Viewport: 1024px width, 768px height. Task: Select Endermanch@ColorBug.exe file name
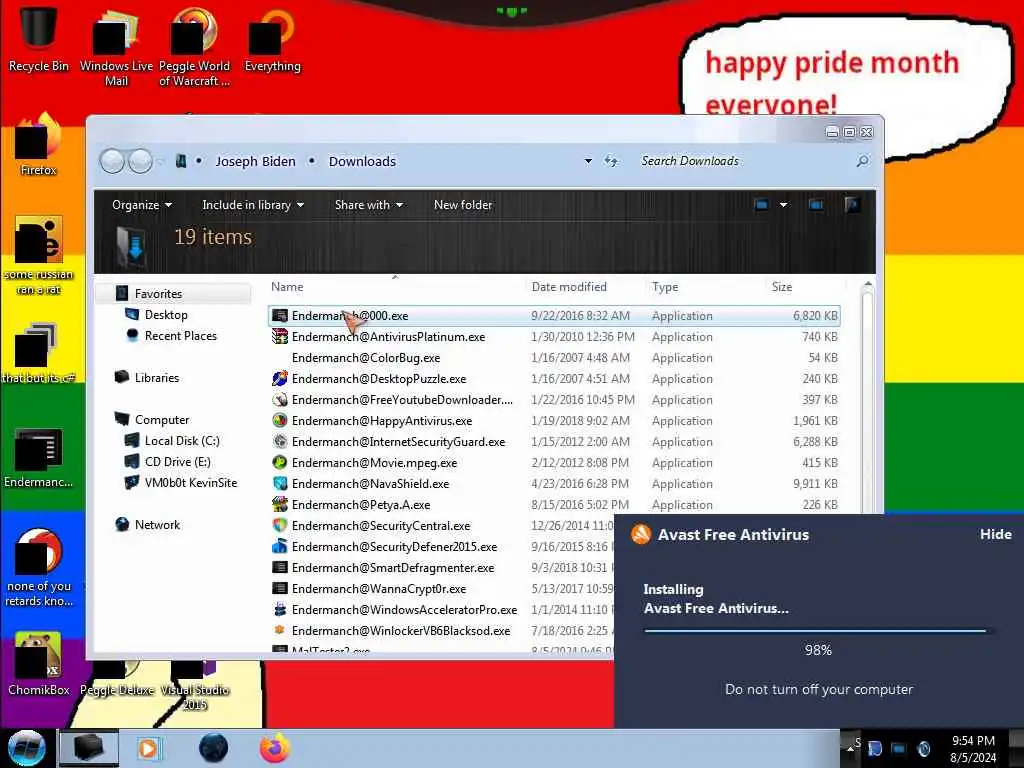[x=366, y=358]
